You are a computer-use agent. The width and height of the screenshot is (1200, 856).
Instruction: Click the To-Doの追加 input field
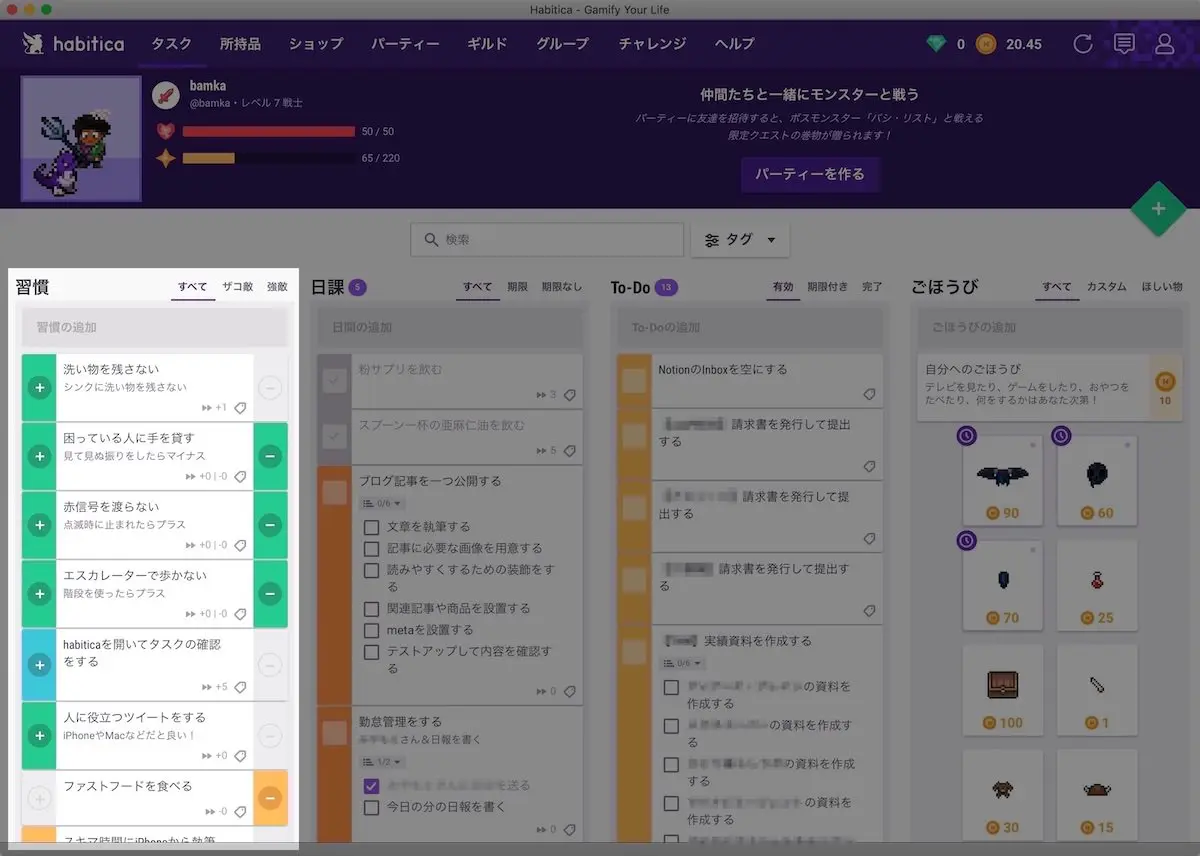pyautogui.click(x=751, y=327)
